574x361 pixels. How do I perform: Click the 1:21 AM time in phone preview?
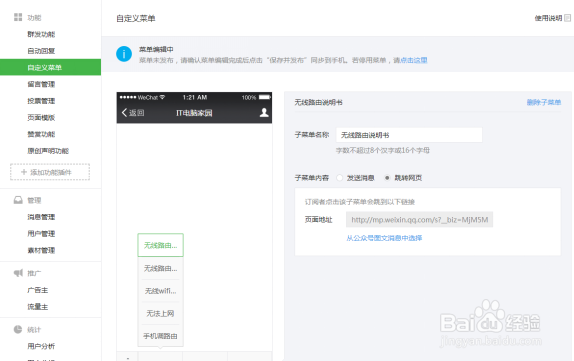click(x=195, y=97)
